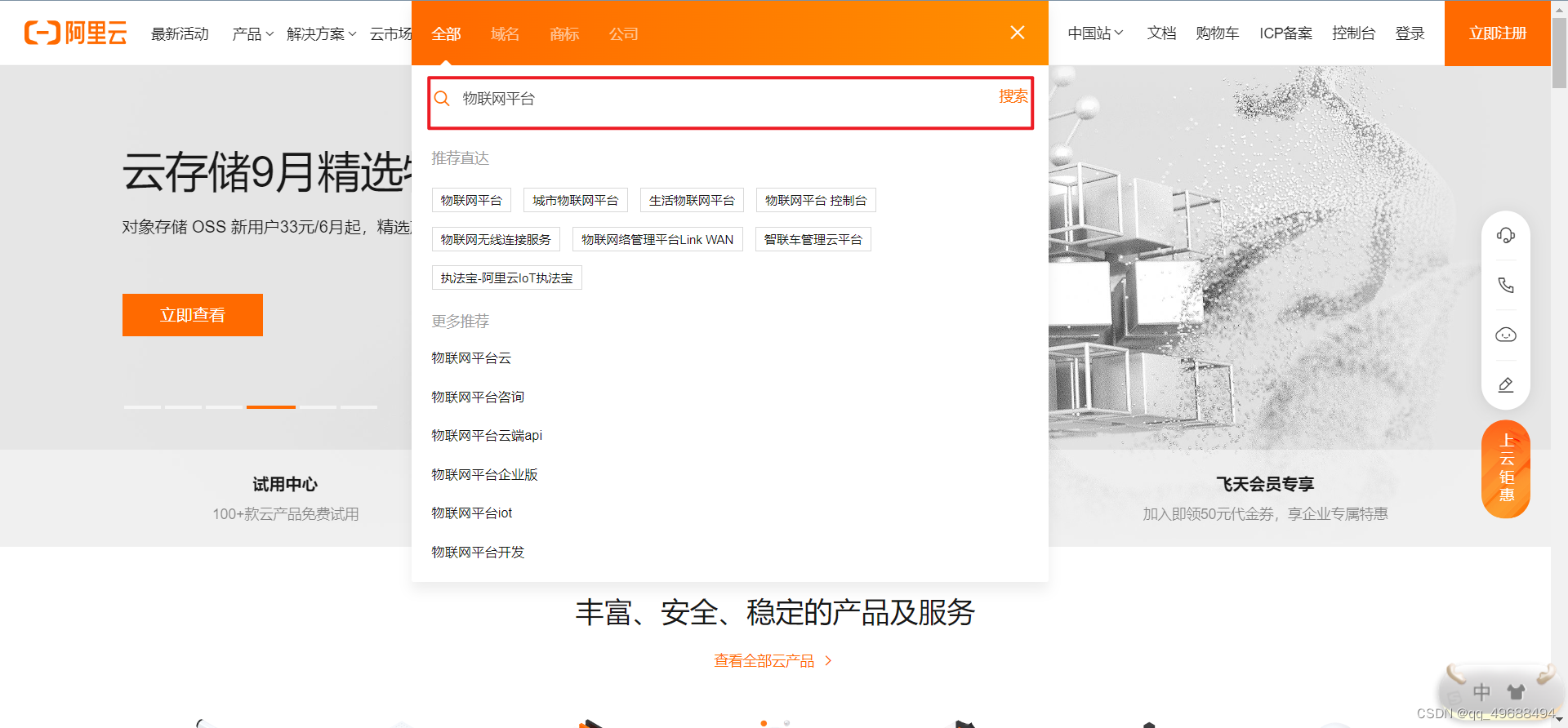Screen dimensions: 1568x728
Task: Select the last banner carousel indicator
Action: (359, 406)
